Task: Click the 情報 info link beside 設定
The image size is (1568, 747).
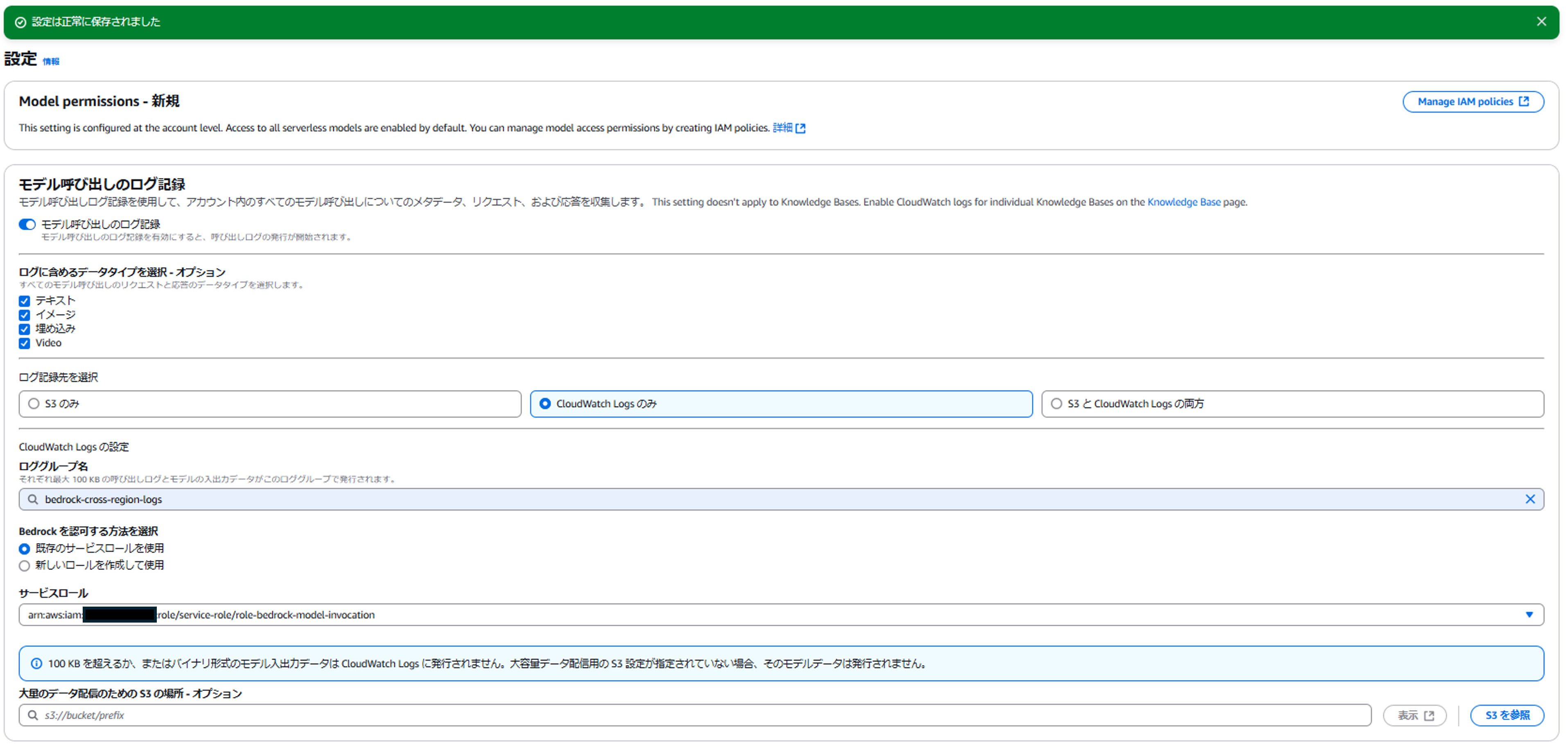Action: click(x=51, y=61)
